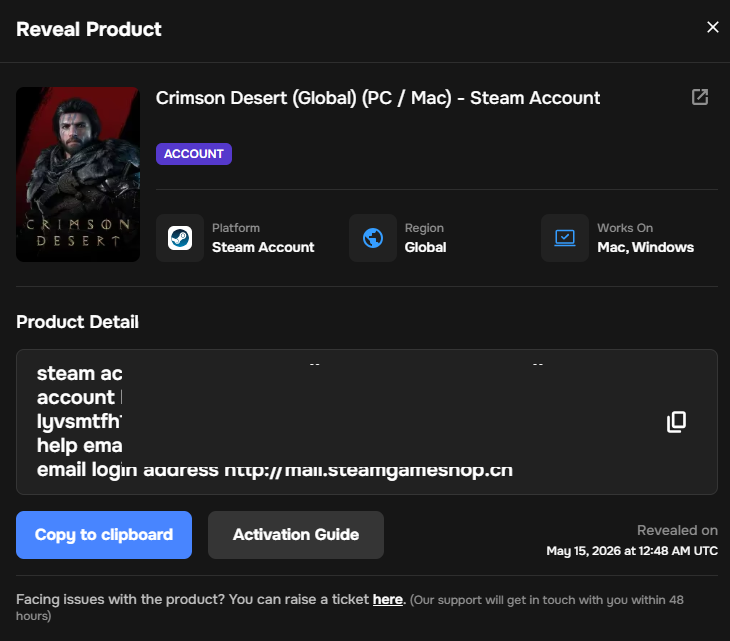Image resolution: width=730 pixels, height=641 pixels.
Task: Open product page via external link icon
Action: pyautogui.click(x=700, y=97)
